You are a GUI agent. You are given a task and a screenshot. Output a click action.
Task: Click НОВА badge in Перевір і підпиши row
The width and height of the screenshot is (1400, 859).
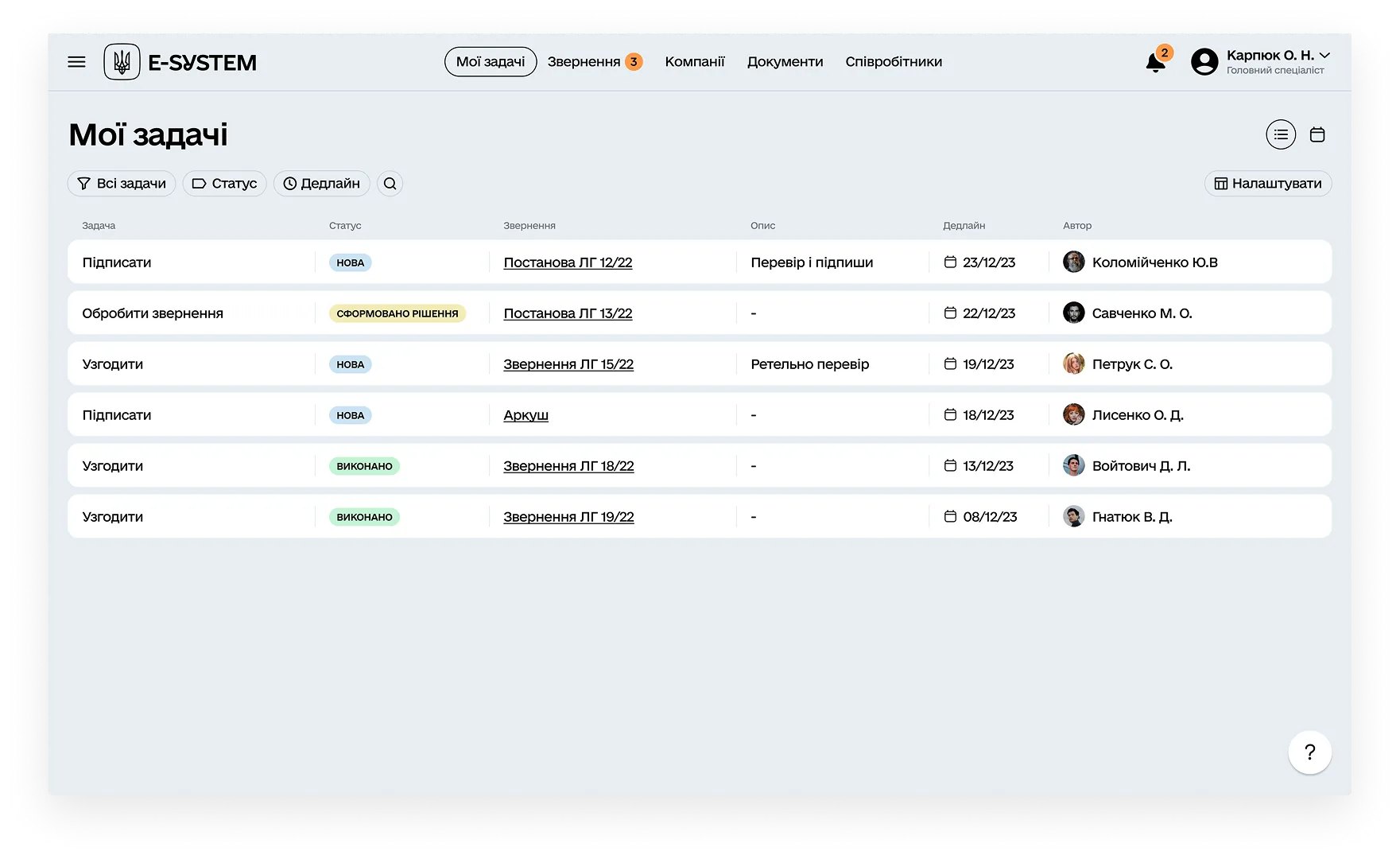(x=350, y=262)
